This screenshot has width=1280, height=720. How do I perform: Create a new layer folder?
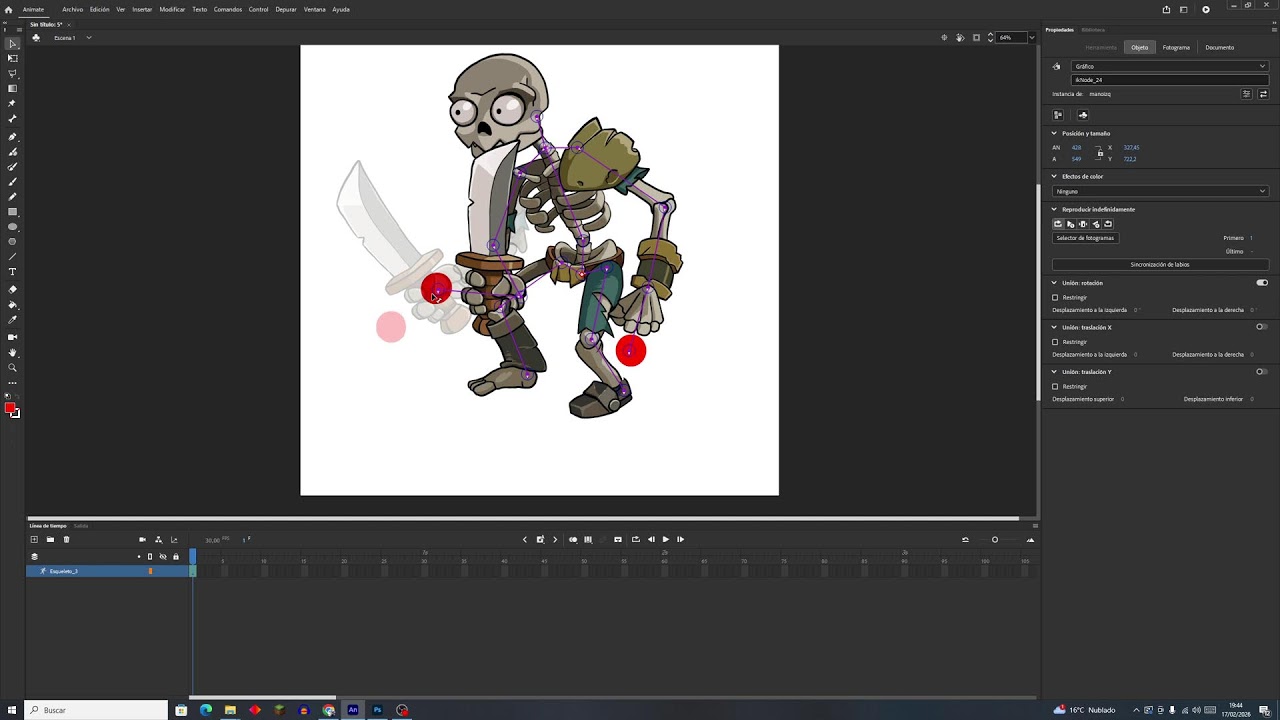coord(50,540)
